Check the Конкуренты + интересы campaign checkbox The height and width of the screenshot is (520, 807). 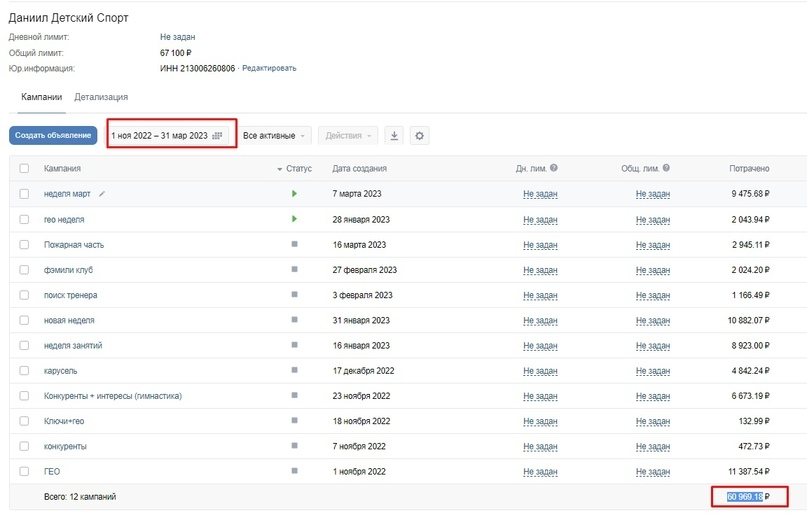pos(24,396)
